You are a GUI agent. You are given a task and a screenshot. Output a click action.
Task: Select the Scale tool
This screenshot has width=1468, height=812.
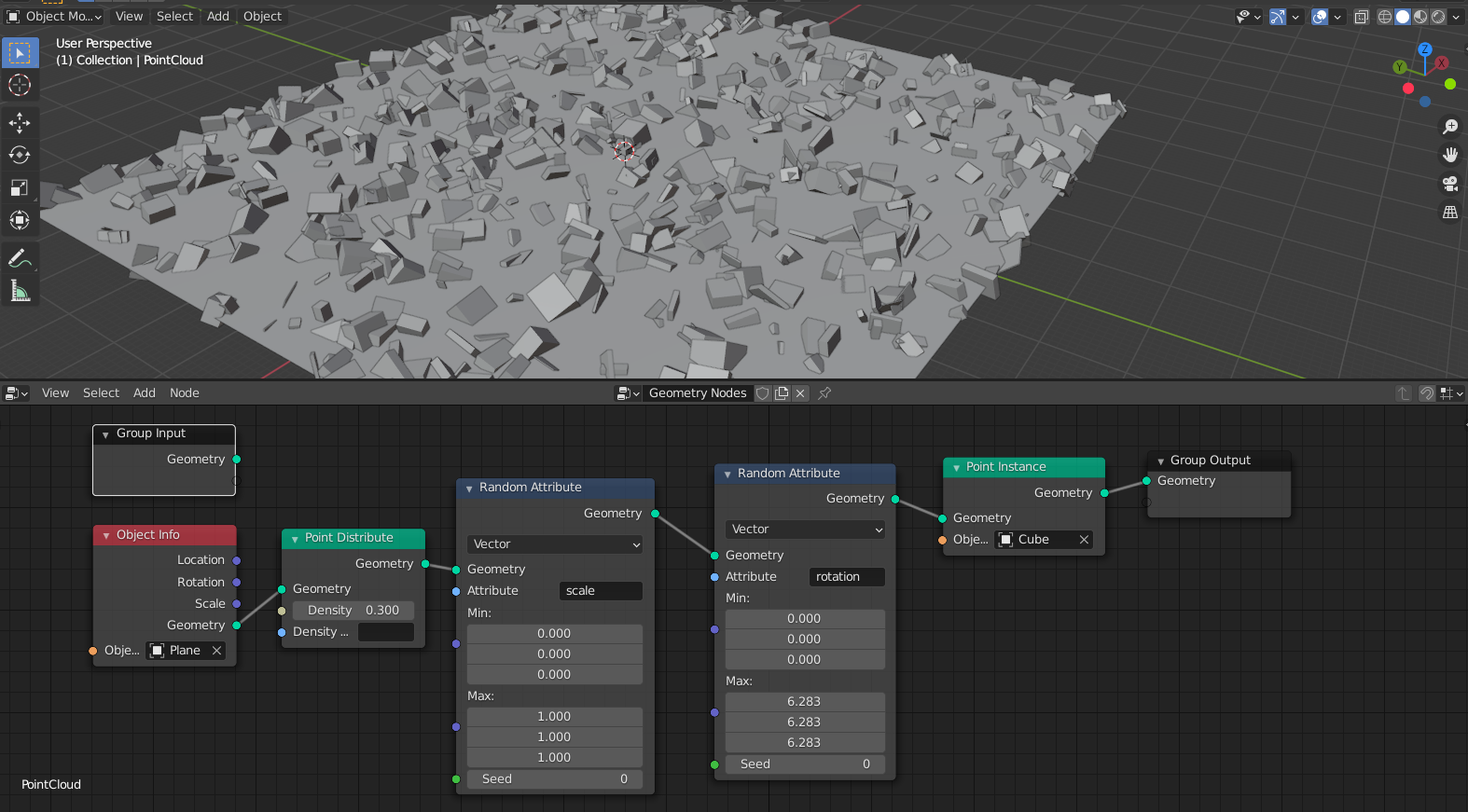point(20,188)
